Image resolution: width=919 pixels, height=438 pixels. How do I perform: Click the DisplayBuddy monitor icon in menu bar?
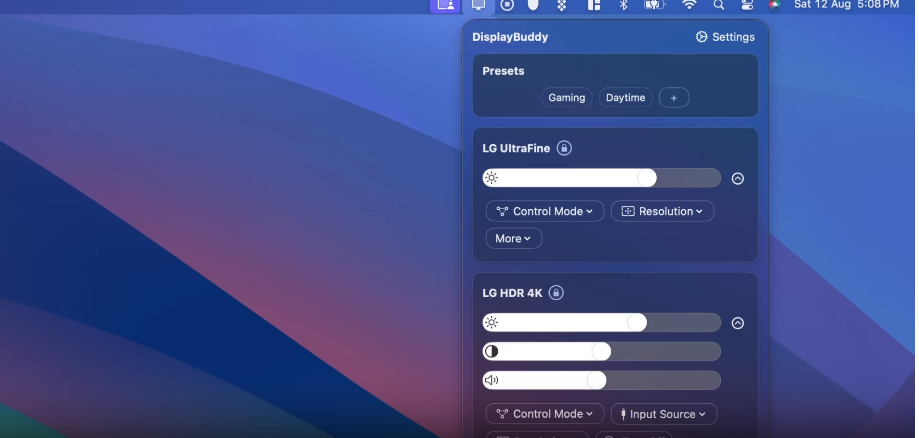[x=478, y=5]
